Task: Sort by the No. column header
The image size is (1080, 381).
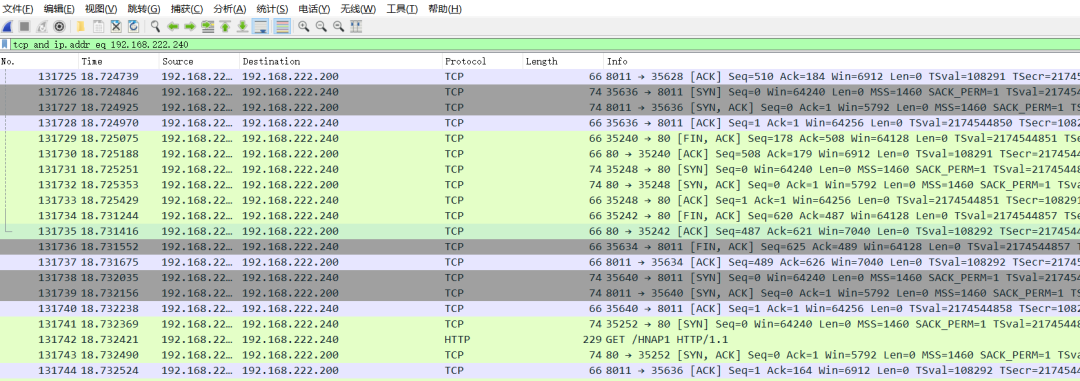Action: 39,61
